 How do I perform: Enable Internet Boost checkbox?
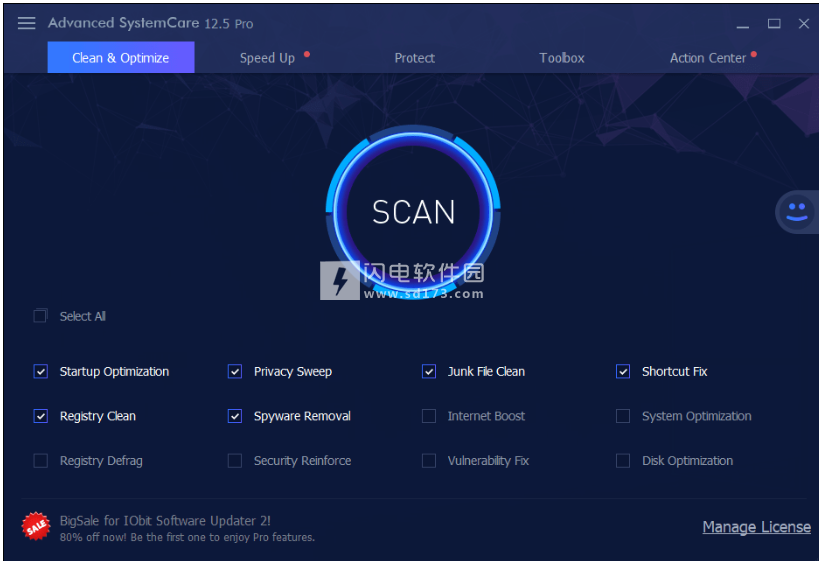click(x=429, y=416)
